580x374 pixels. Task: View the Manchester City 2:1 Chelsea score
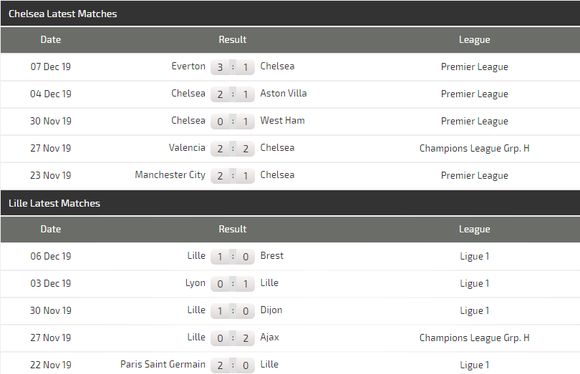(233, 176)
